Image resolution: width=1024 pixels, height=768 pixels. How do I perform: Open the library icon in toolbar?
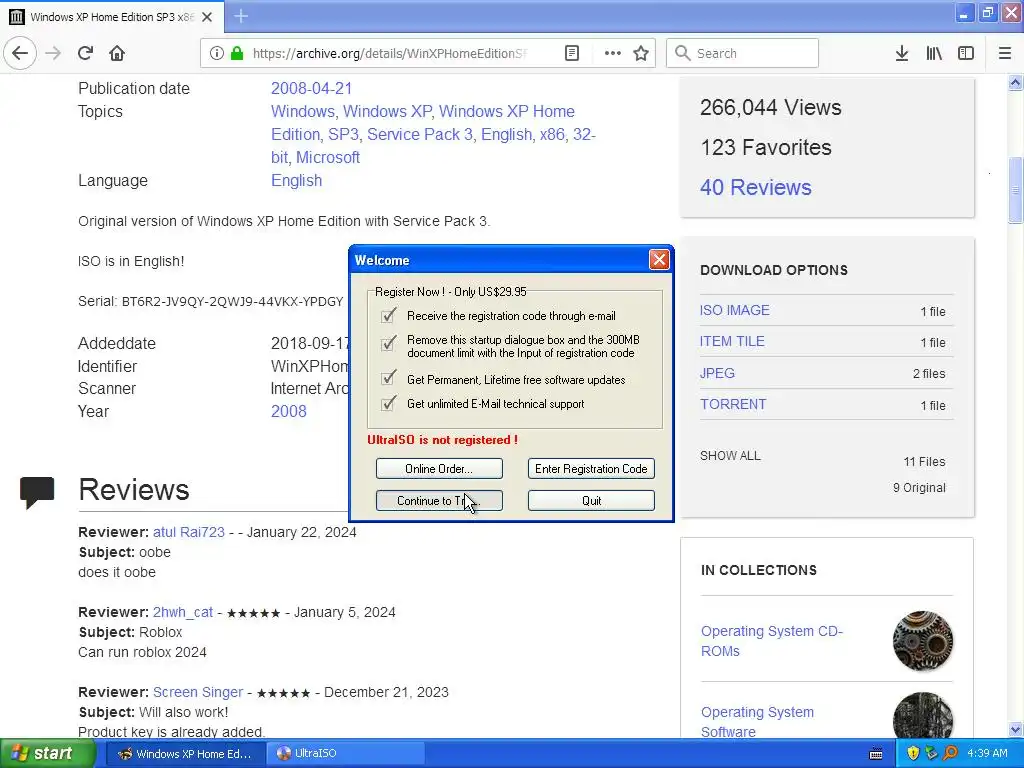[x=934, y=53]
